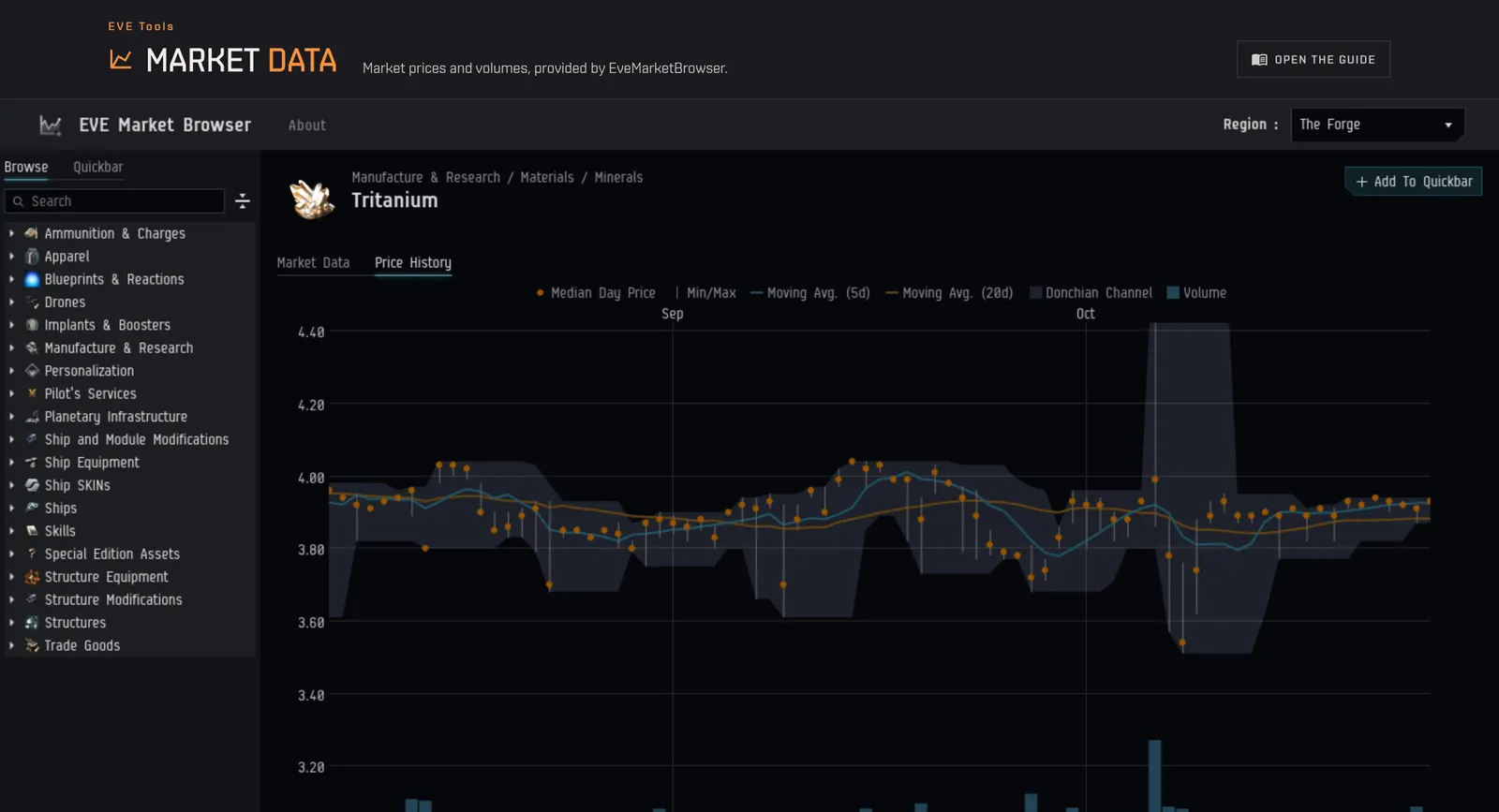This screenshot has height=812, width=1499.
Task: Click the Planetary Infrastructure icon
Action: (32, 417)
